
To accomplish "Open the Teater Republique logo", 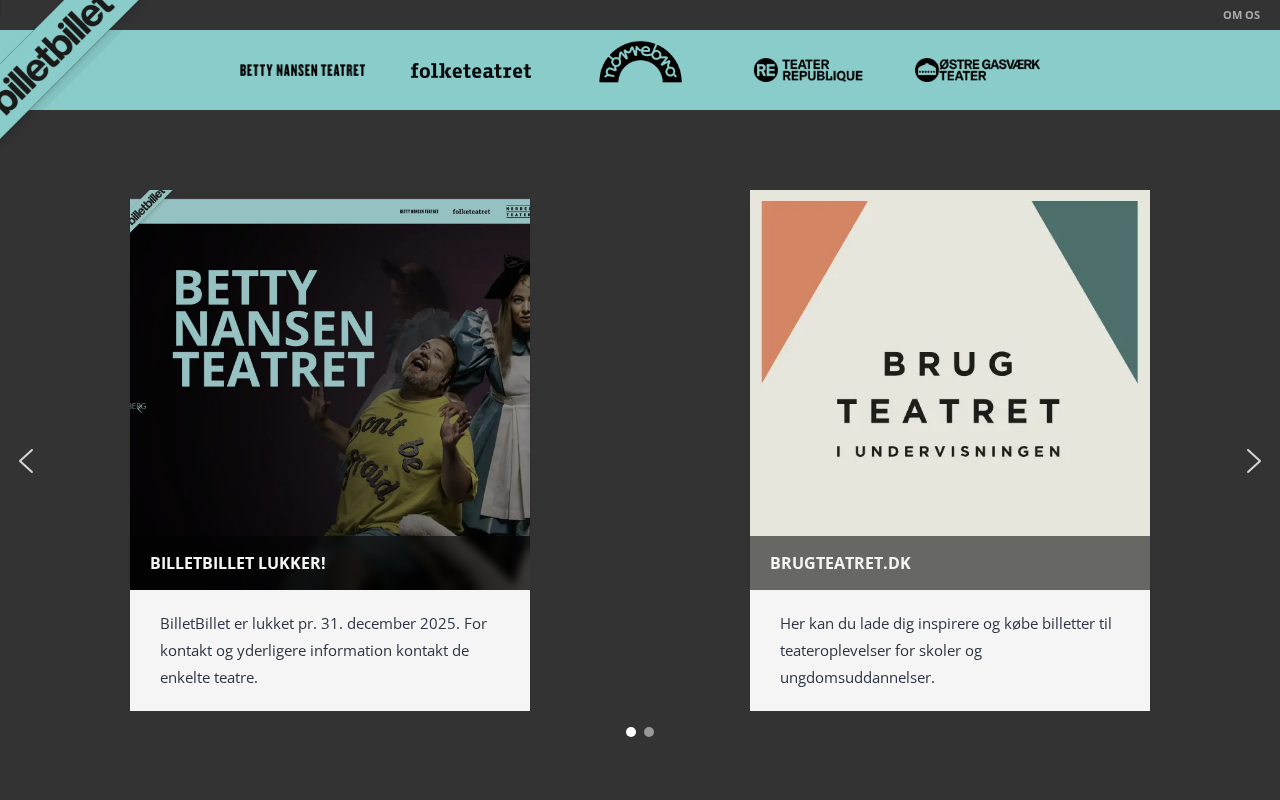I will coord(808,70).
